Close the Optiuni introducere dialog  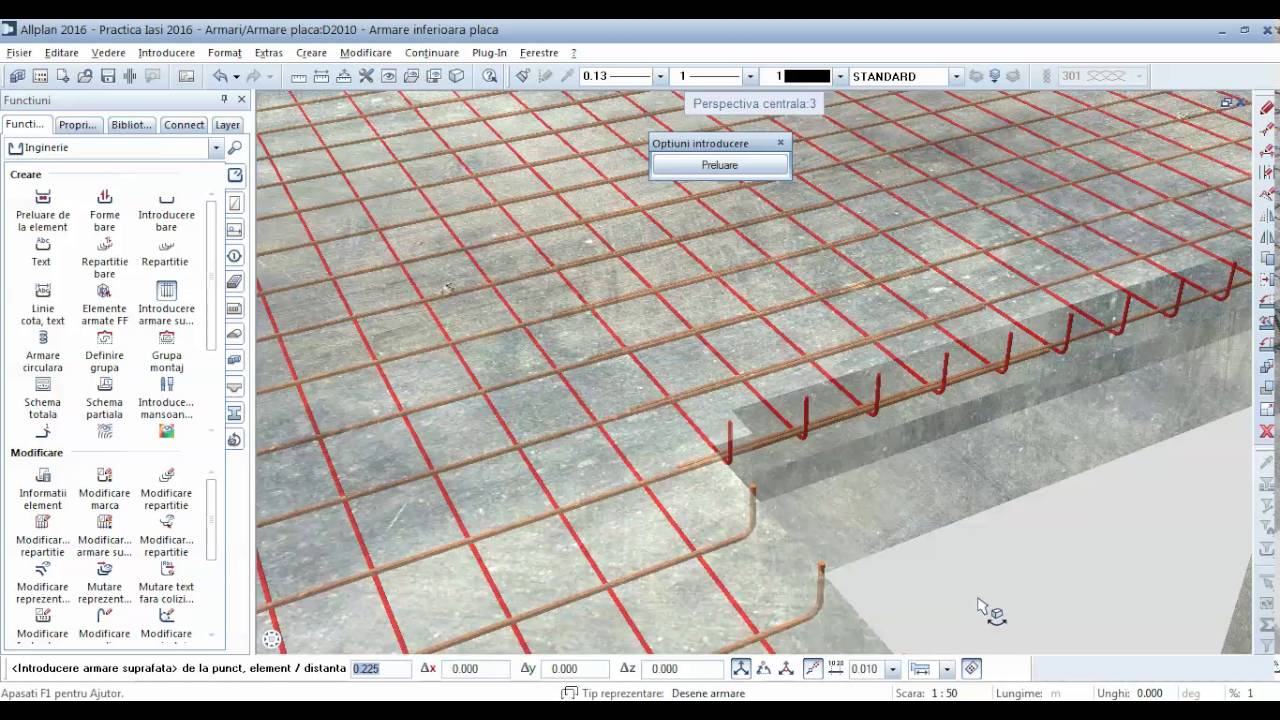click(781, 143)
